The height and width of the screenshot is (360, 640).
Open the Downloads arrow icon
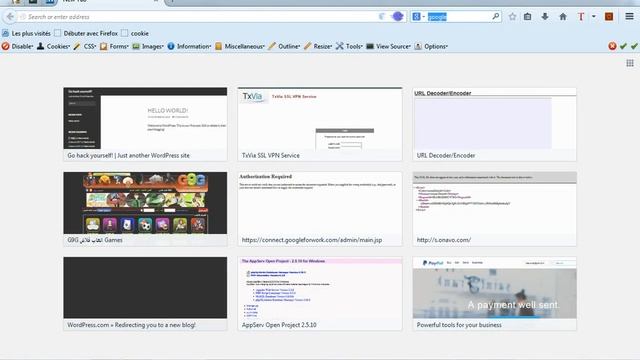(x=545, y=17)
